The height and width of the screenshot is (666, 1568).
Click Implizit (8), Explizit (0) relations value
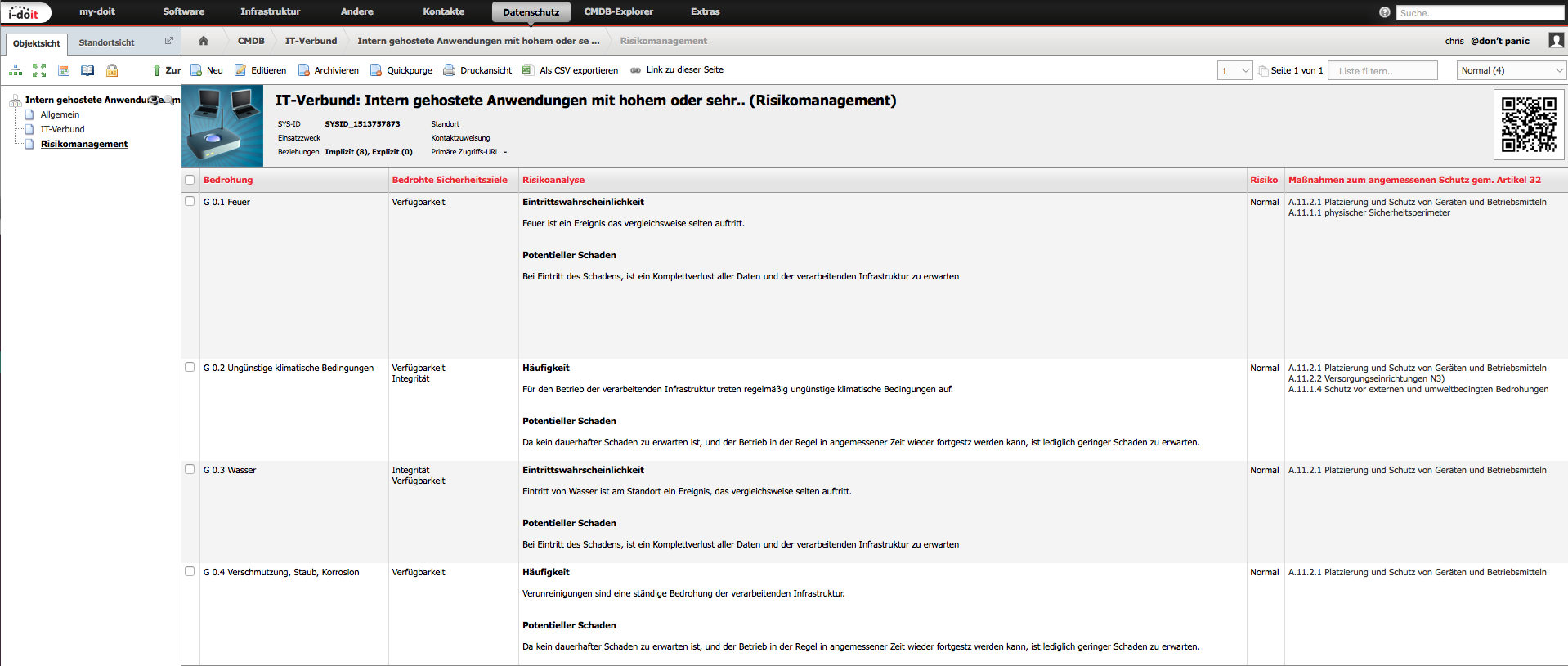pos(369,152)
